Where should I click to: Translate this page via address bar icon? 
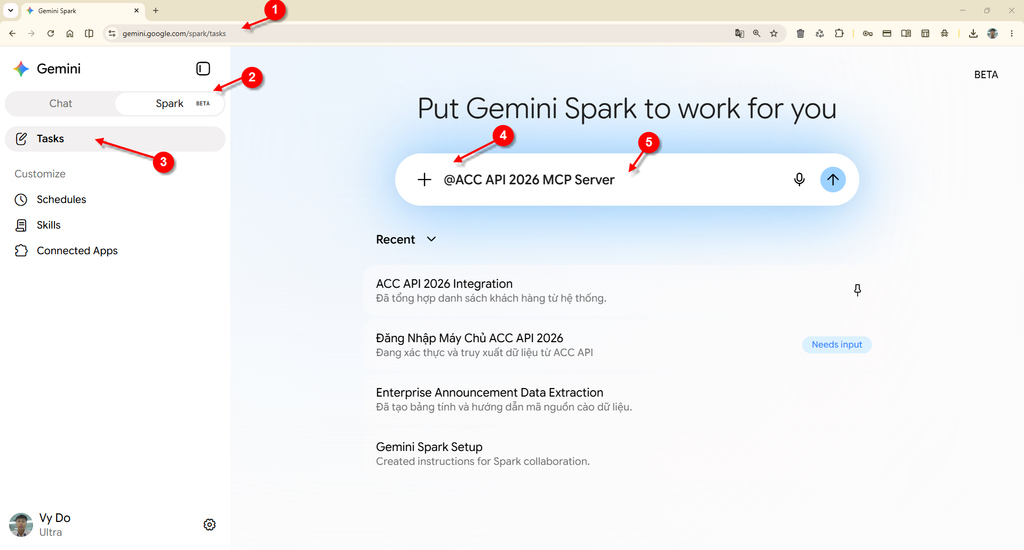(x=739, y=33)
